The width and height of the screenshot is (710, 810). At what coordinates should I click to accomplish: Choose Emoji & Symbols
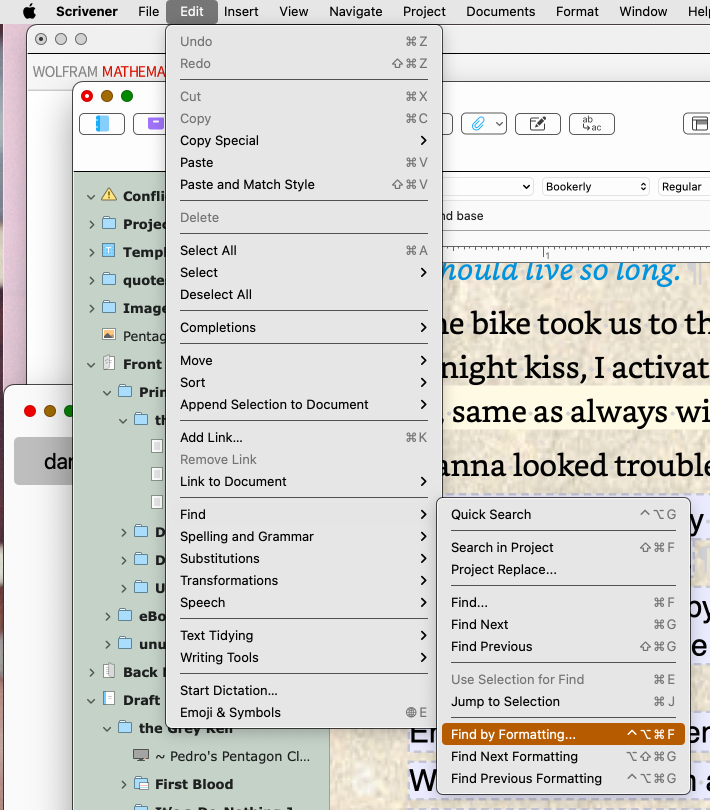(x=304, y=712)
